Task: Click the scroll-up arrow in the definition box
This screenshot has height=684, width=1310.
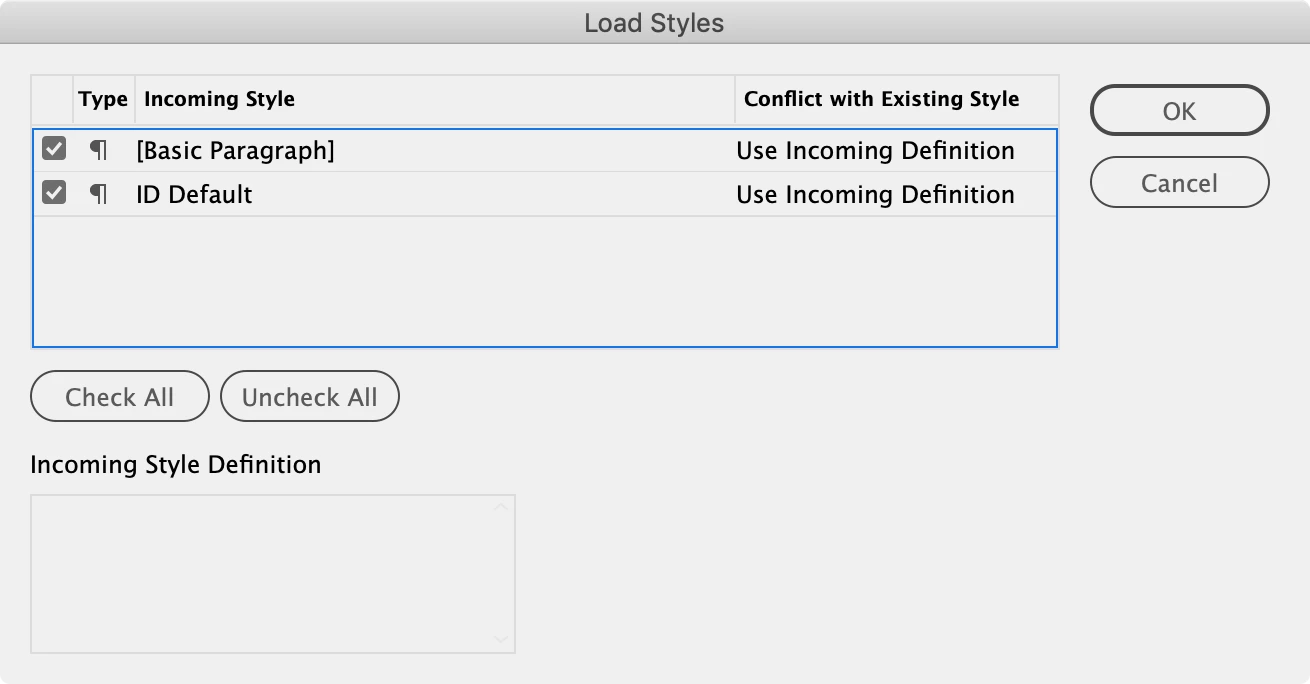Action: [x=501, y=508]
